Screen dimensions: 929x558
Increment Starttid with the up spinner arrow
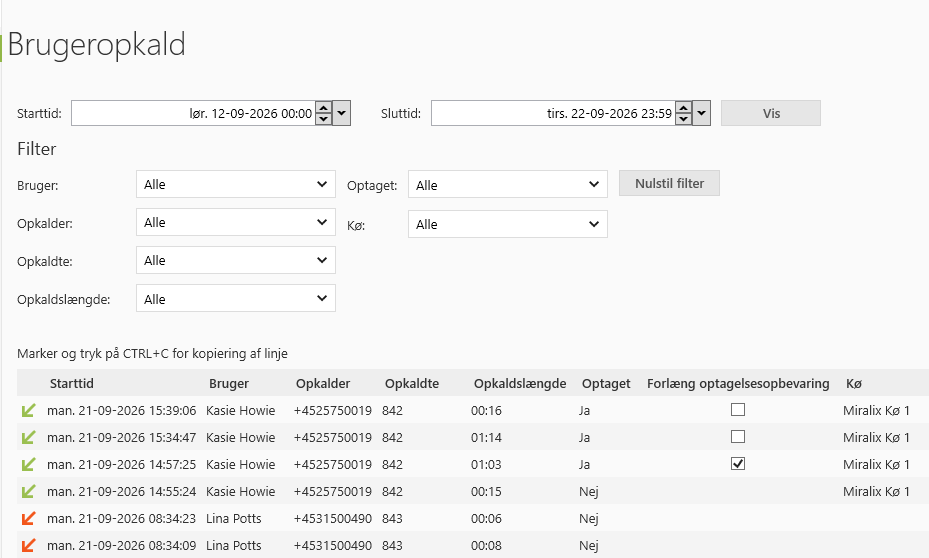point(323,108)
